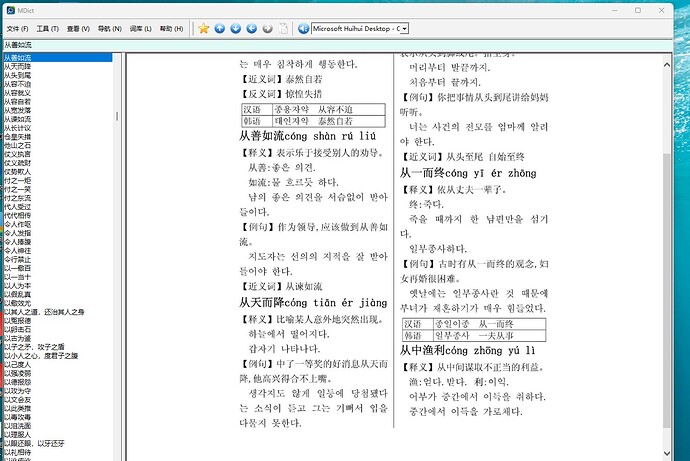
Task: Select 以一当十 in the word list
Action: click(18, 277)
